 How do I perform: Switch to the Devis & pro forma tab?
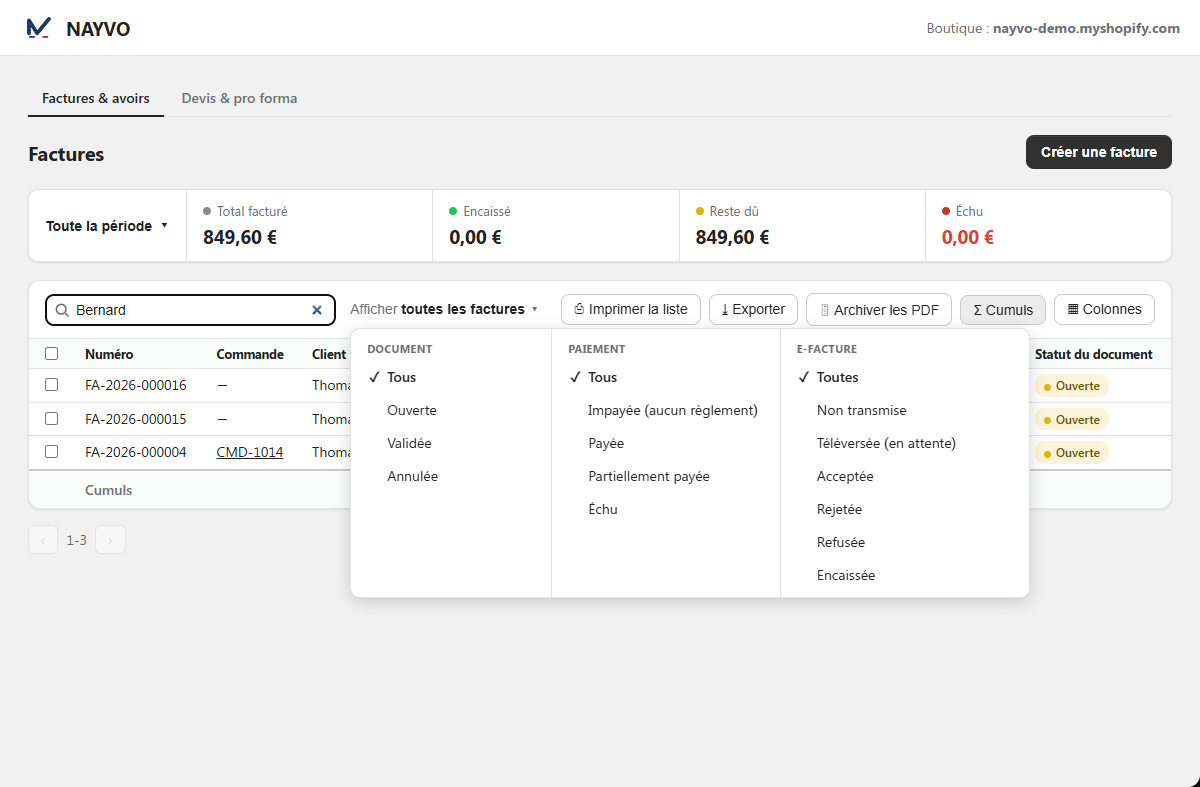(x=239, y=98)
